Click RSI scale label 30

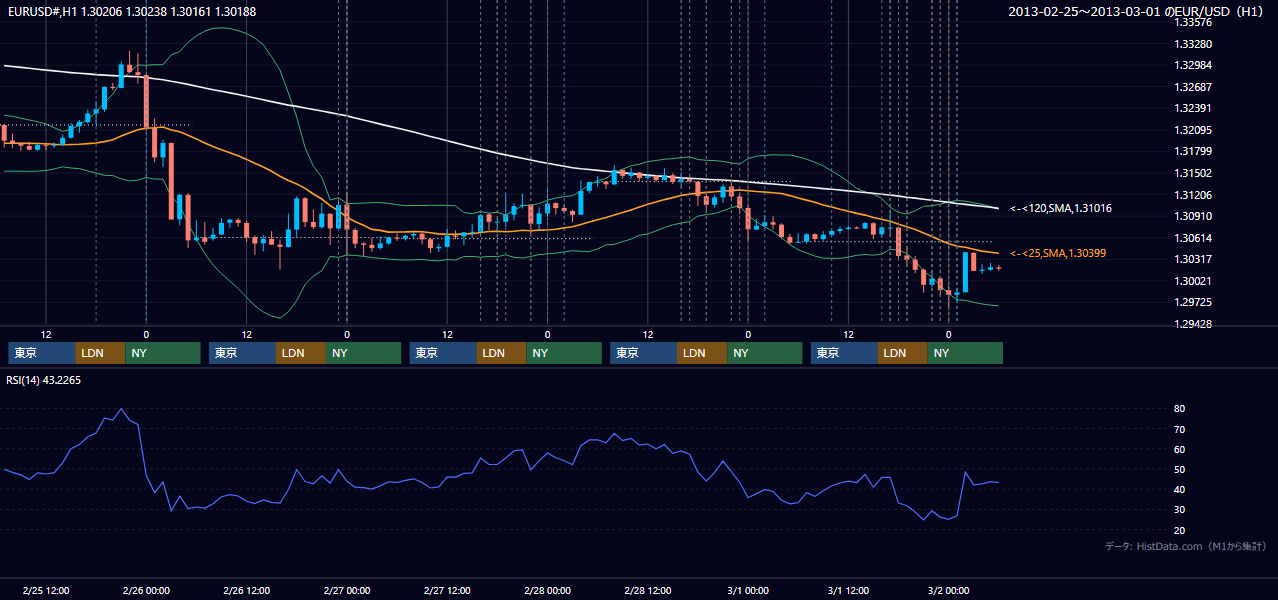[1179, 510]
